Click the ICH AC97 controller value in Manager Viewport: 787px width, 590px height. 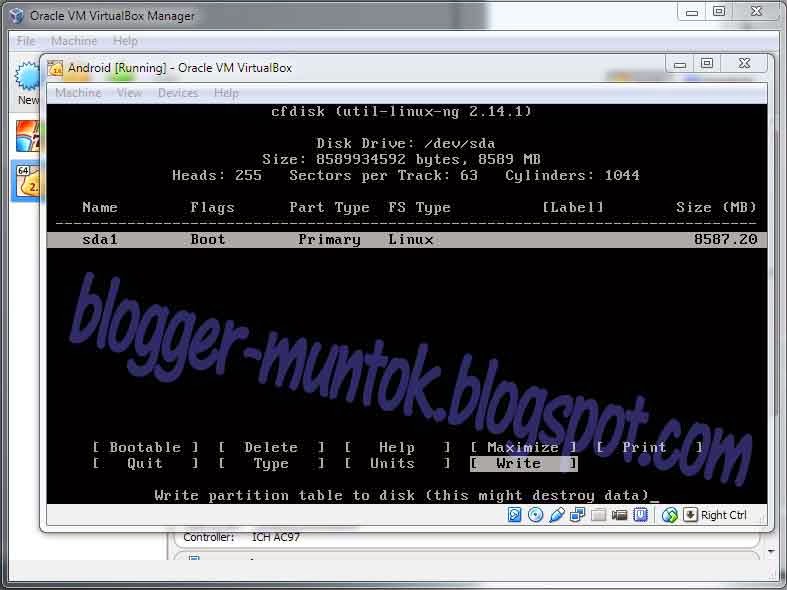276,537
